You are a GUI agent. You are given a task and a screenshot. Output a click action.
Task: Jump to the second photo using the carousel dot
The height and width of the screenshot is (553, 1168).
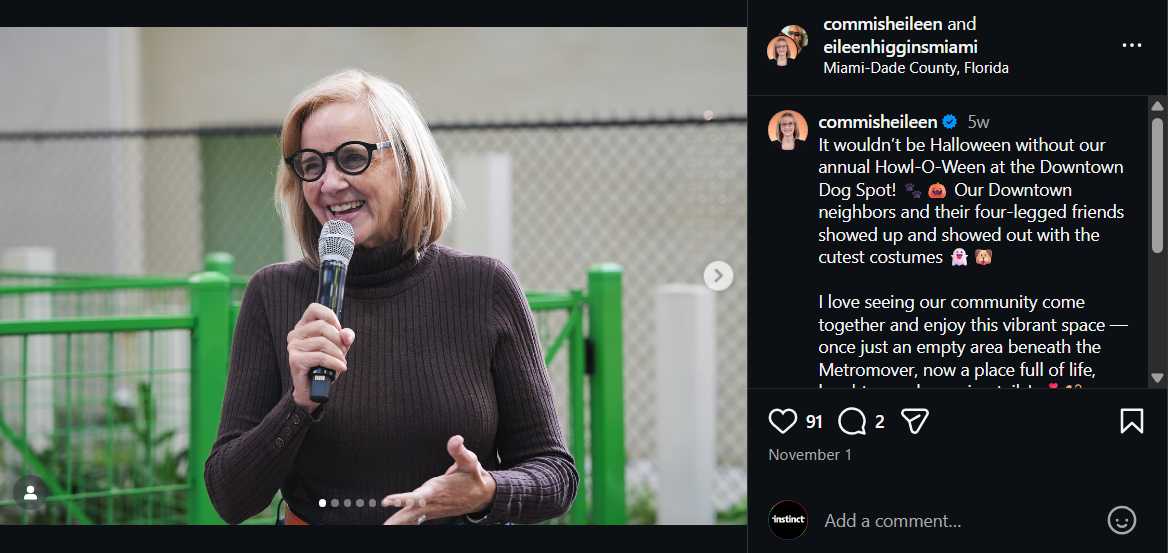pyautogui.click(x=335, y=503)
